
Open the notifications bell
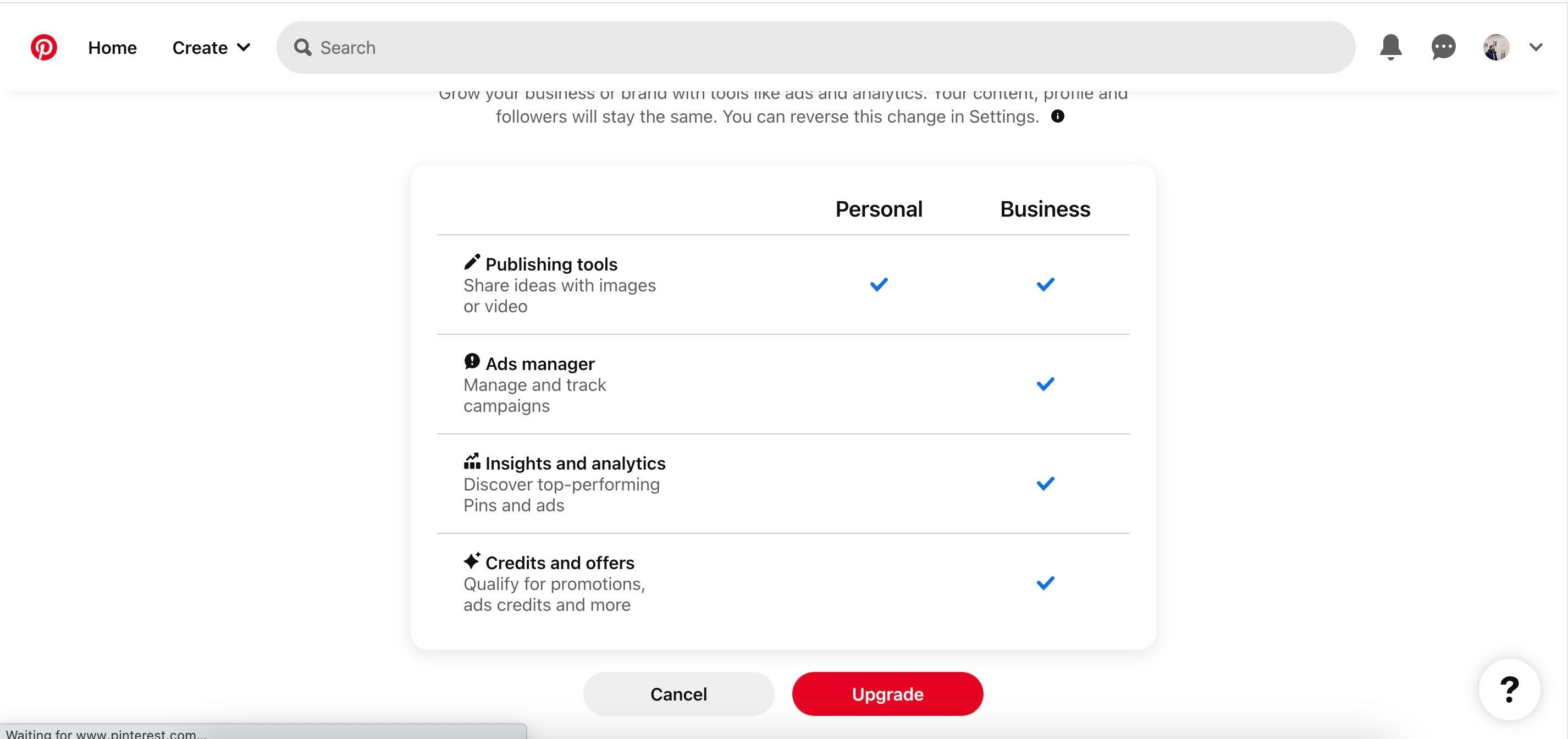tap(1390, 47)
